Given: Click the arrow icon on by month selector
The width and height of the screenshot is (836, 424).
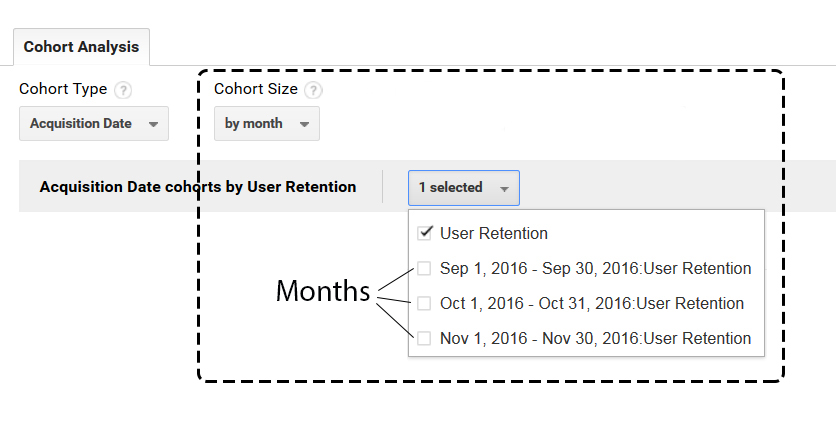Looking at the screenshot, I should pos(304,124).
